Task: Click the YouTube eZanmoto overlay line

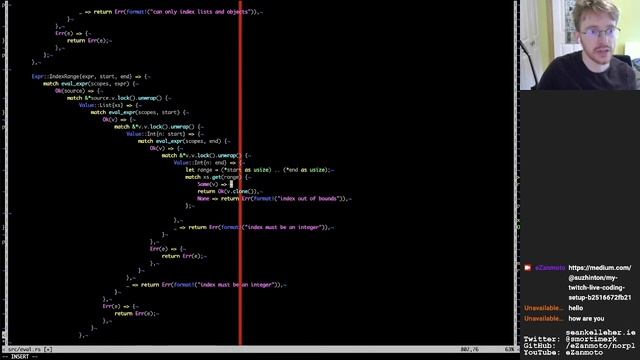Action: pyautogui.click(x=563, y=352)
